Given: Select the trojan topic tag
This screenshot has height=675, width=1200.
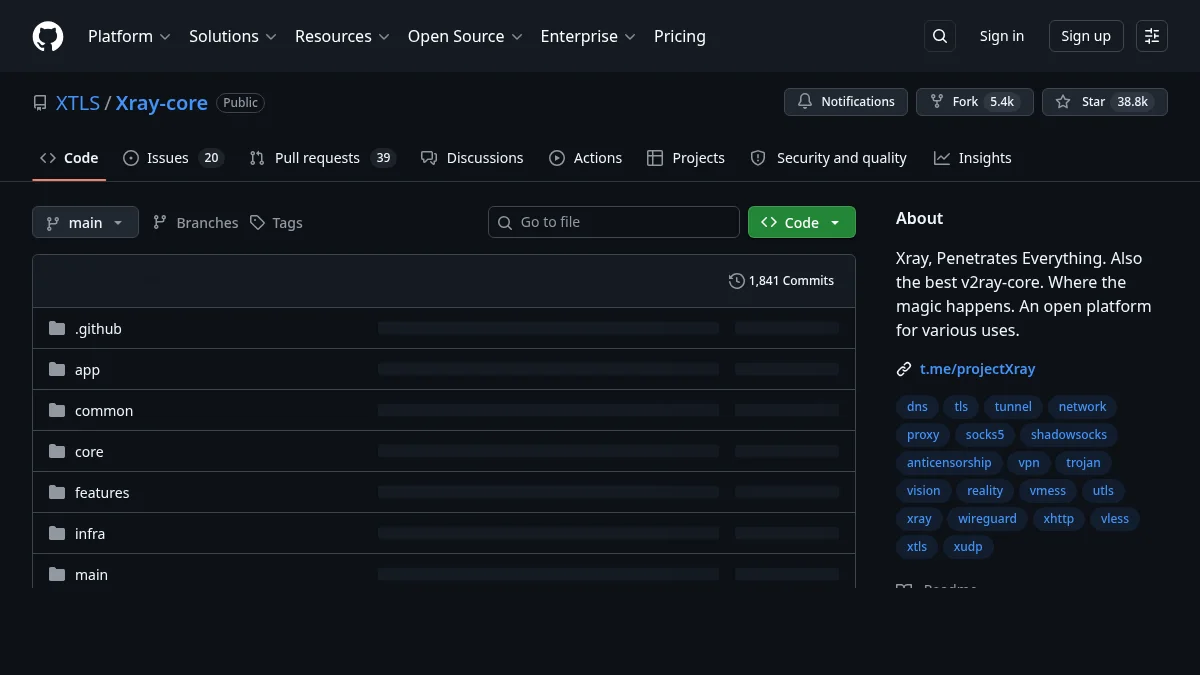Looking at the screenshot, I should (1083, 463).
